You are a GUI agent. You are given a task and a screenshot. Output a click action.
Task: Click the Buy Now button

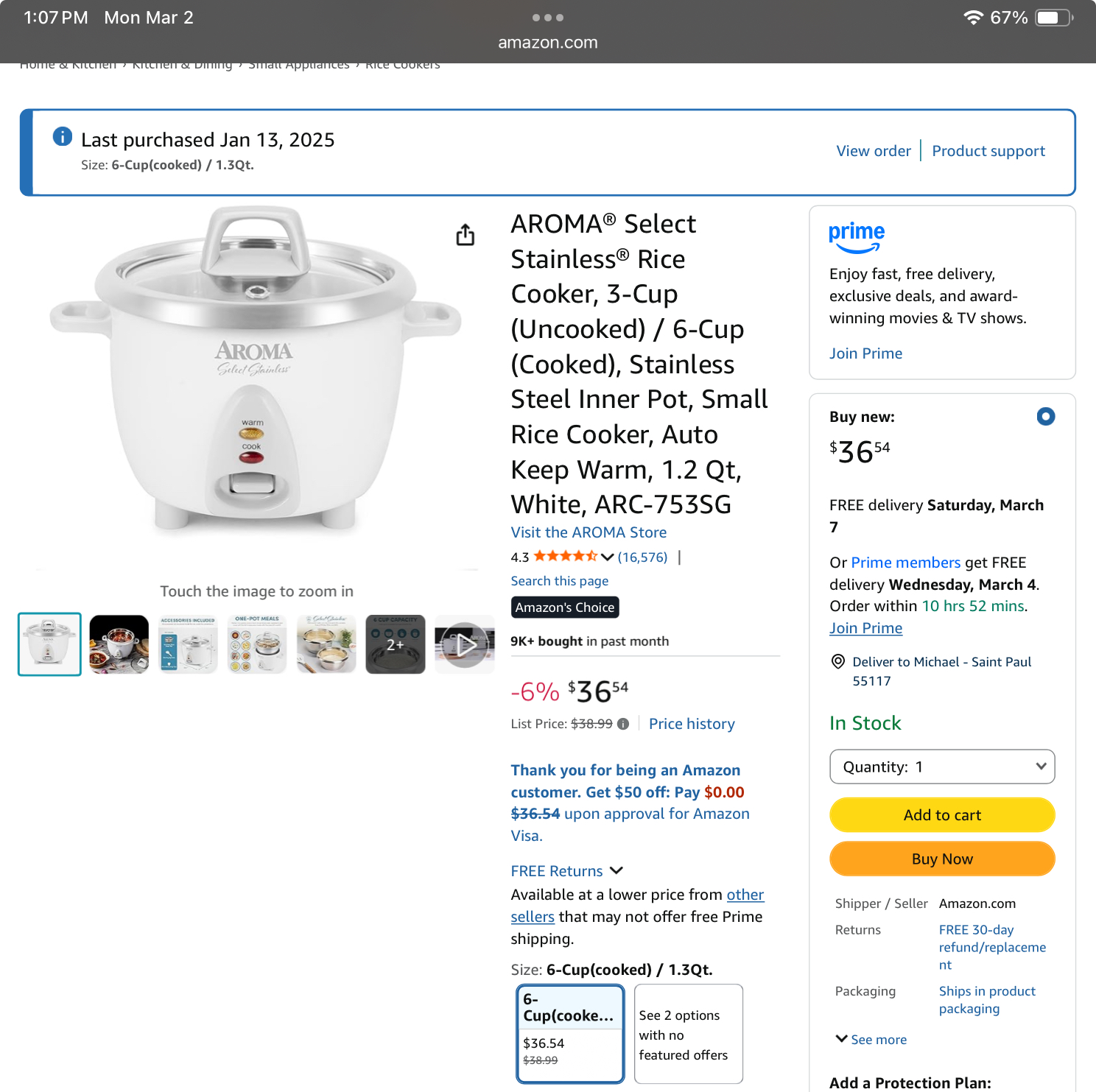point(942,859)
